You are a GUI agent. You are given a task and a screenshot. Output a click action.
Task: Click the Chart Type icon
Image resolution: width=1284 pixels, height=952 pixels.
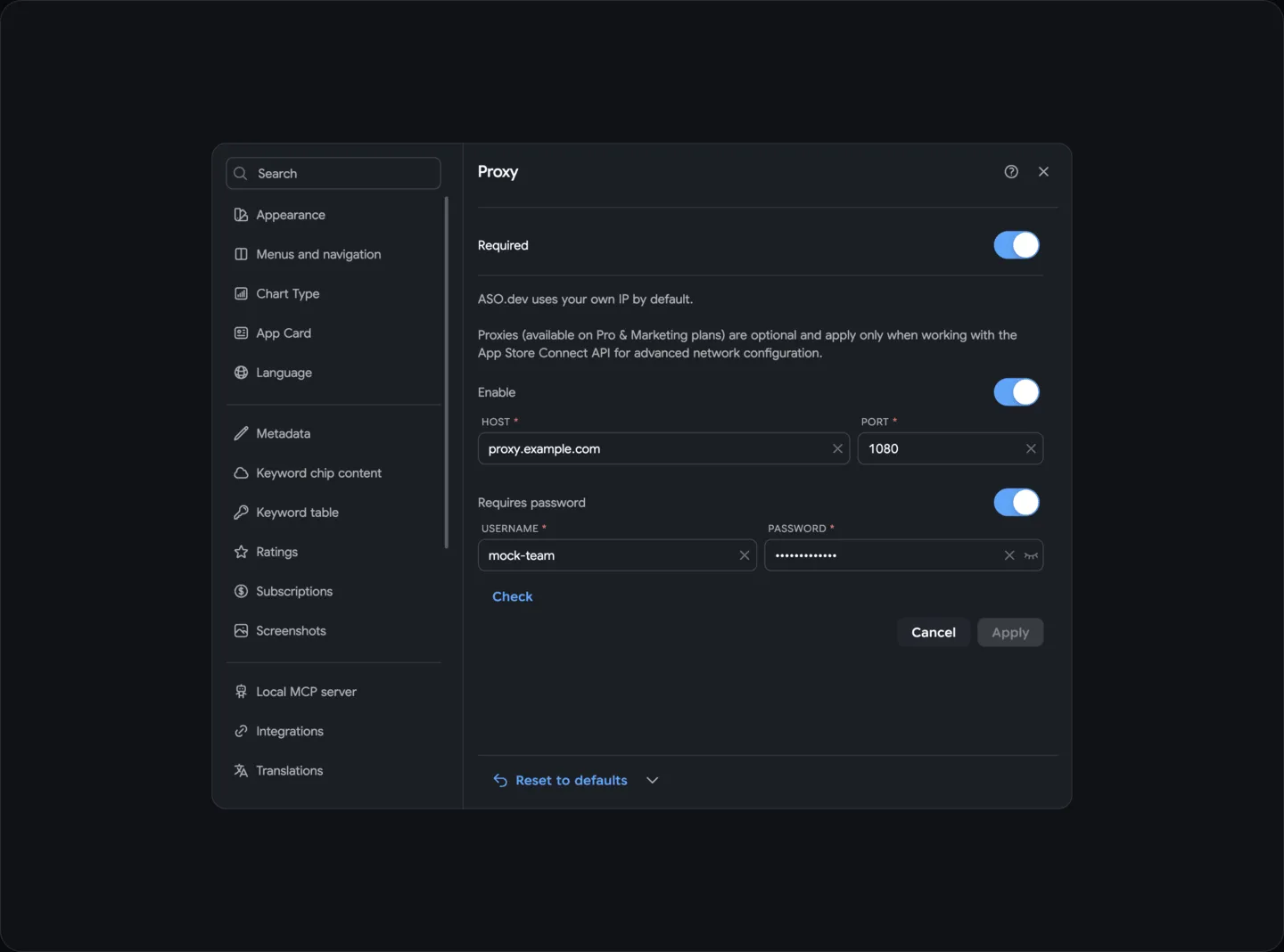(x=241, y=294)
